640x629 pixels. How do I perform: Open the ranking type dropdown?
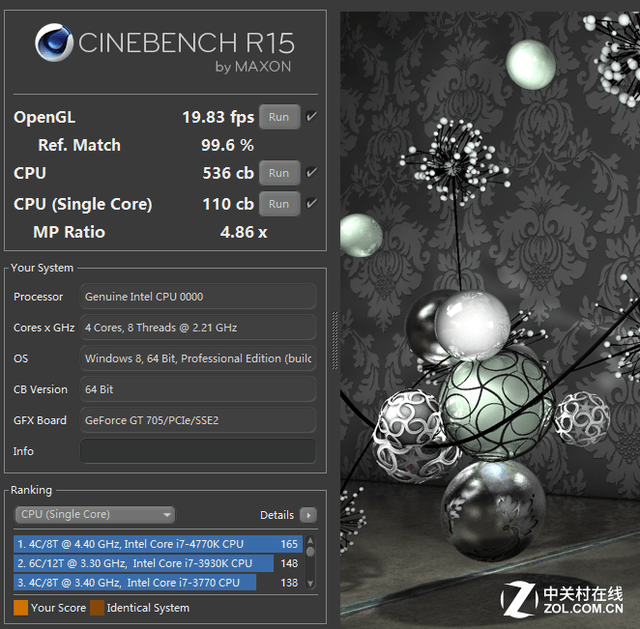[95, 514]
